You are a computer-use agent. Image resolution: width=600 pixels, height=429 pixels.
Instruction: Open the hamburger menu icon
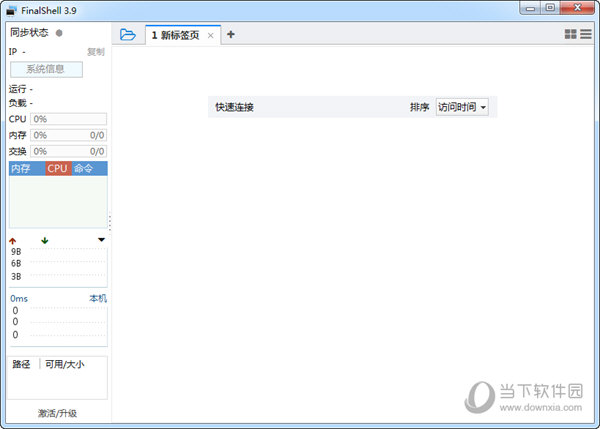(x=586, y=34)
